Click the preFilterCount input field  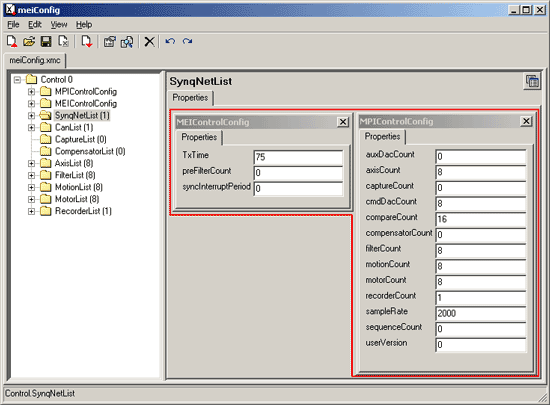click(x=298, y=173)
